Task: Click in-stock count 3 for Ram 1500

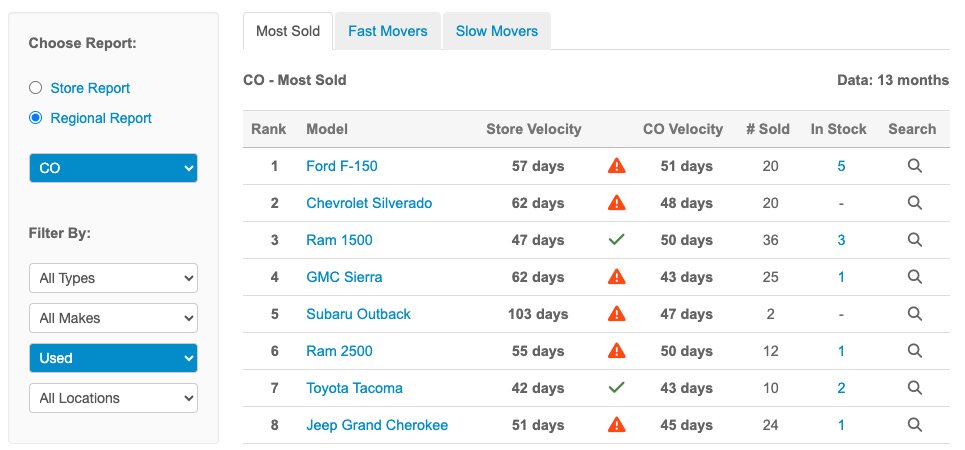Action: (x=841, y=240)
